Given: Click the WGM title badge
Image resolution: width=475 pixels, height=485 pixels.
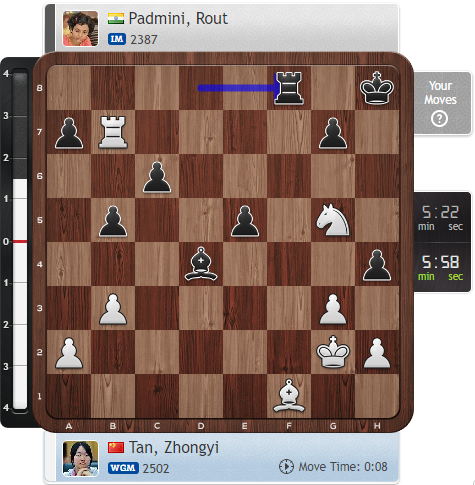Looking at the screenshot, I should pos(123,468).
